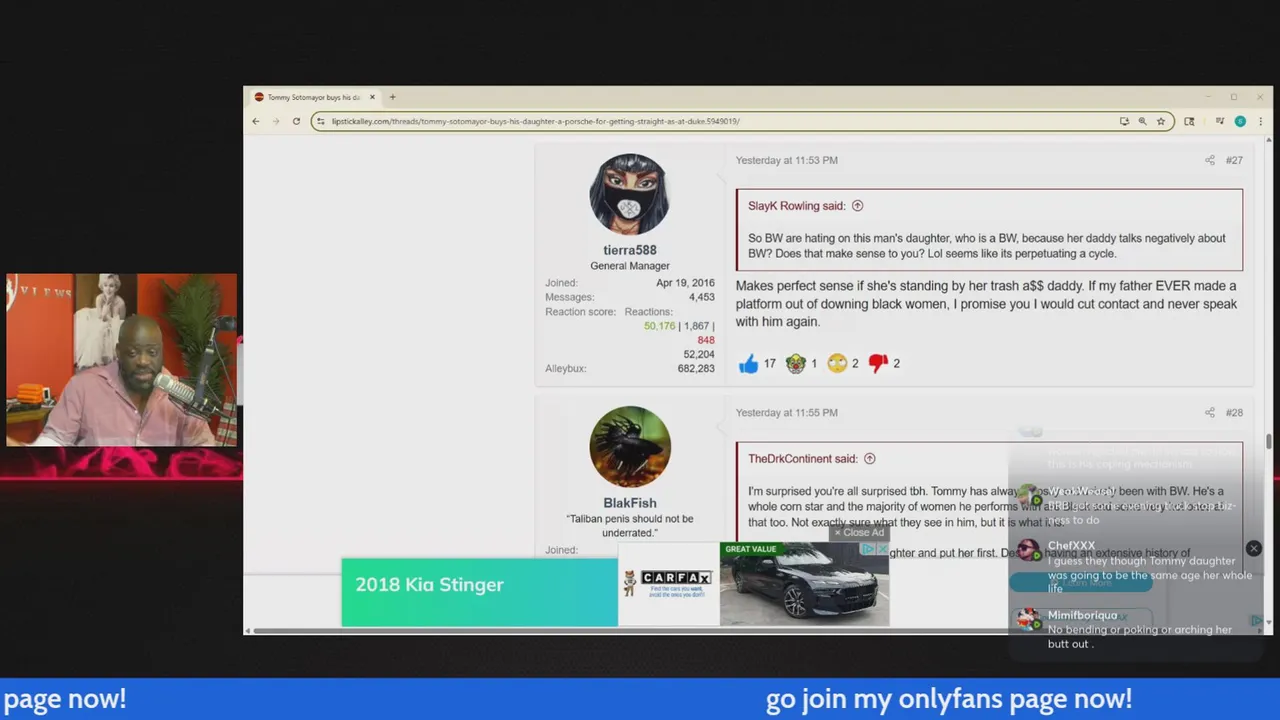Open the Chrome profile avatar
The width and height of the screenshot is (1280, 720).
point(1240,121)
